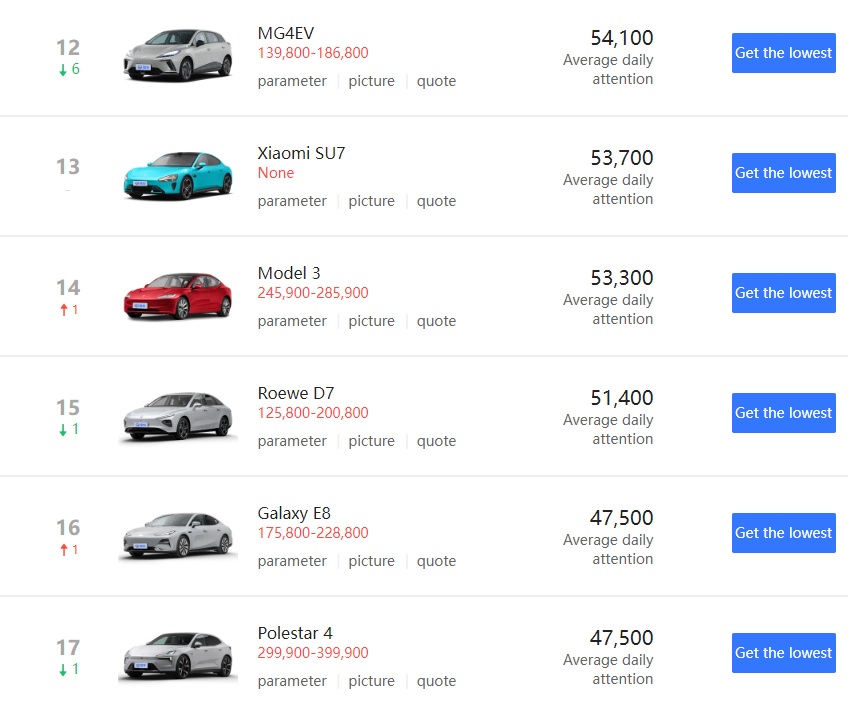The width and height of the screenshot is (848, 712).
Task: Click Get the lowest for MG4EV
Action: click(783, 53)
